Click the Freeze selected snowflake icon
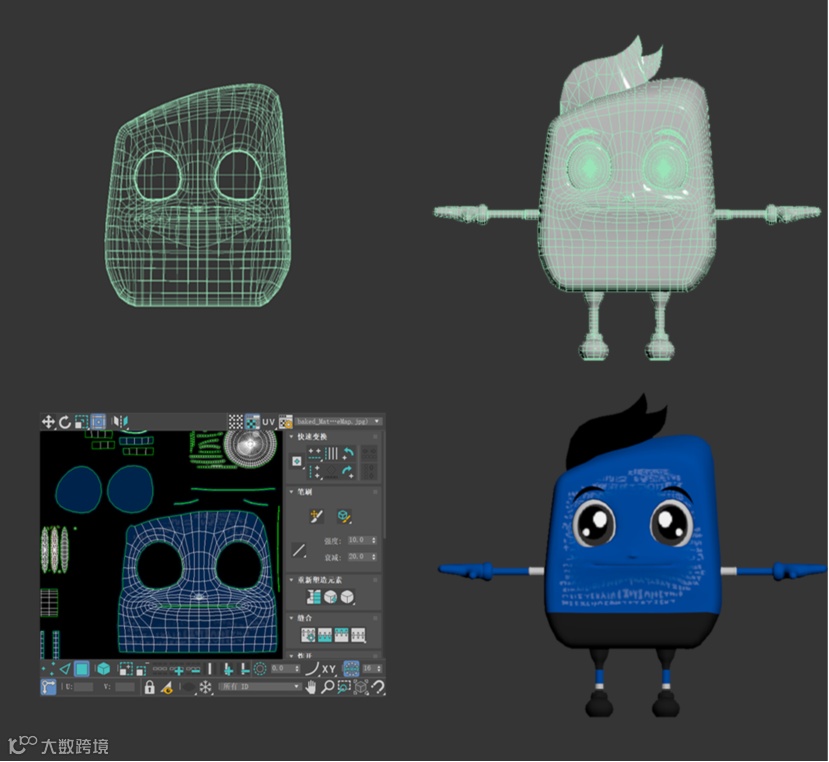The image size is (829, 762). click(x=205, y=687)
